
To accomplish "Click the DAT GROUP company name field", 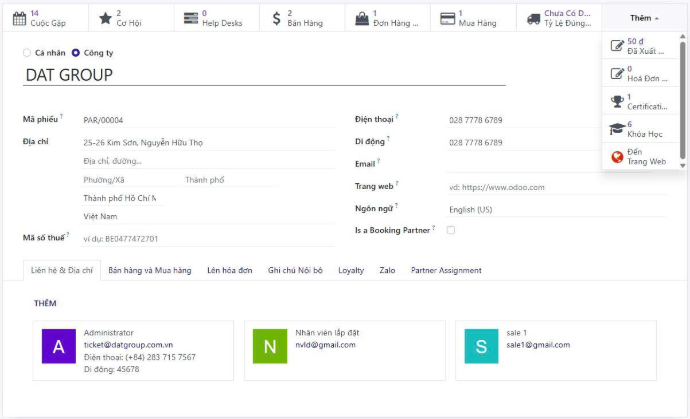I will click(264, 75).
